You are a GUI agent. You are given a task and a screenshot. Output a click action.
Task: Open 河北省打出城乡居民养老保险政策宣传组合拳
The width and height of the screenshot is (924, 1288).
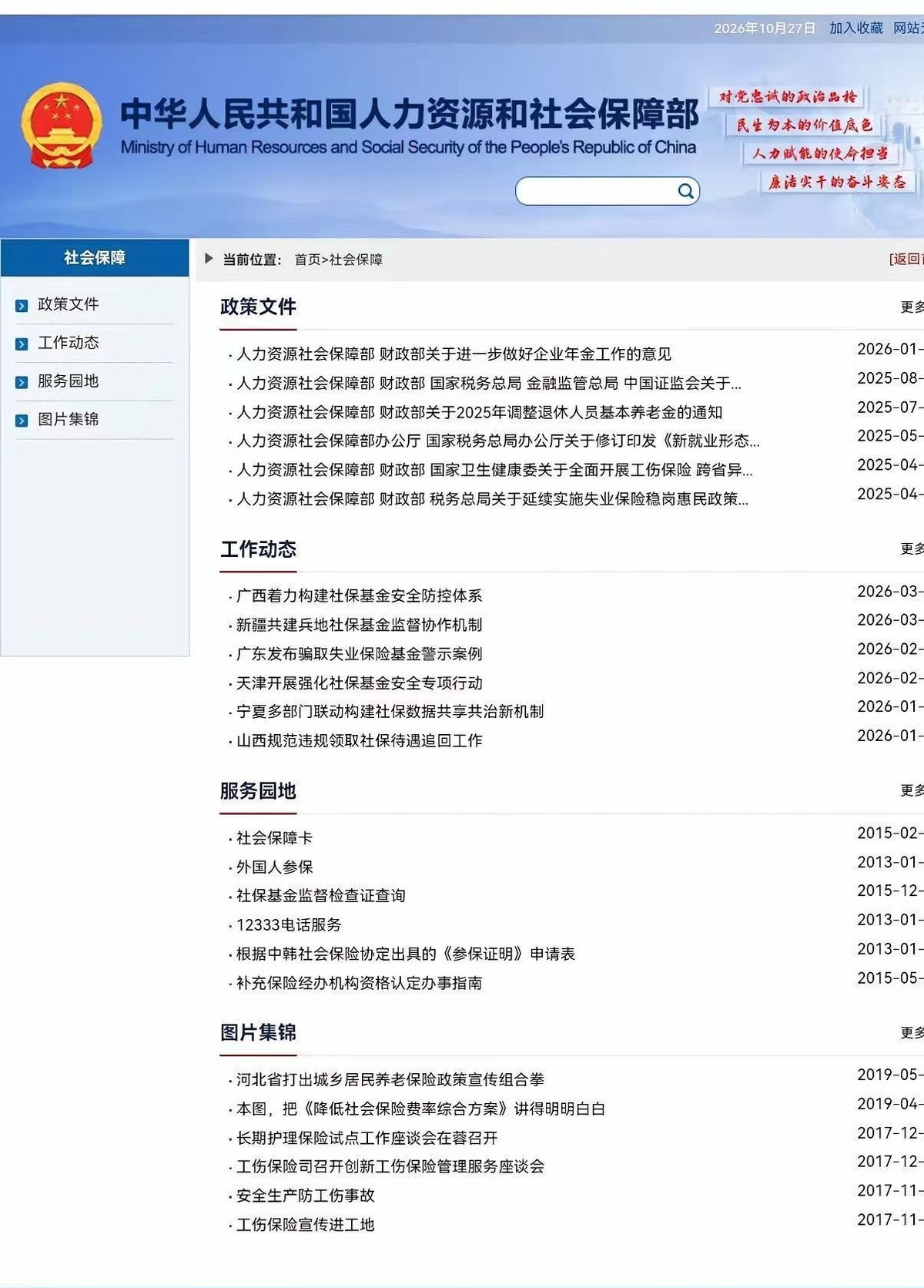click(390, 1080)
